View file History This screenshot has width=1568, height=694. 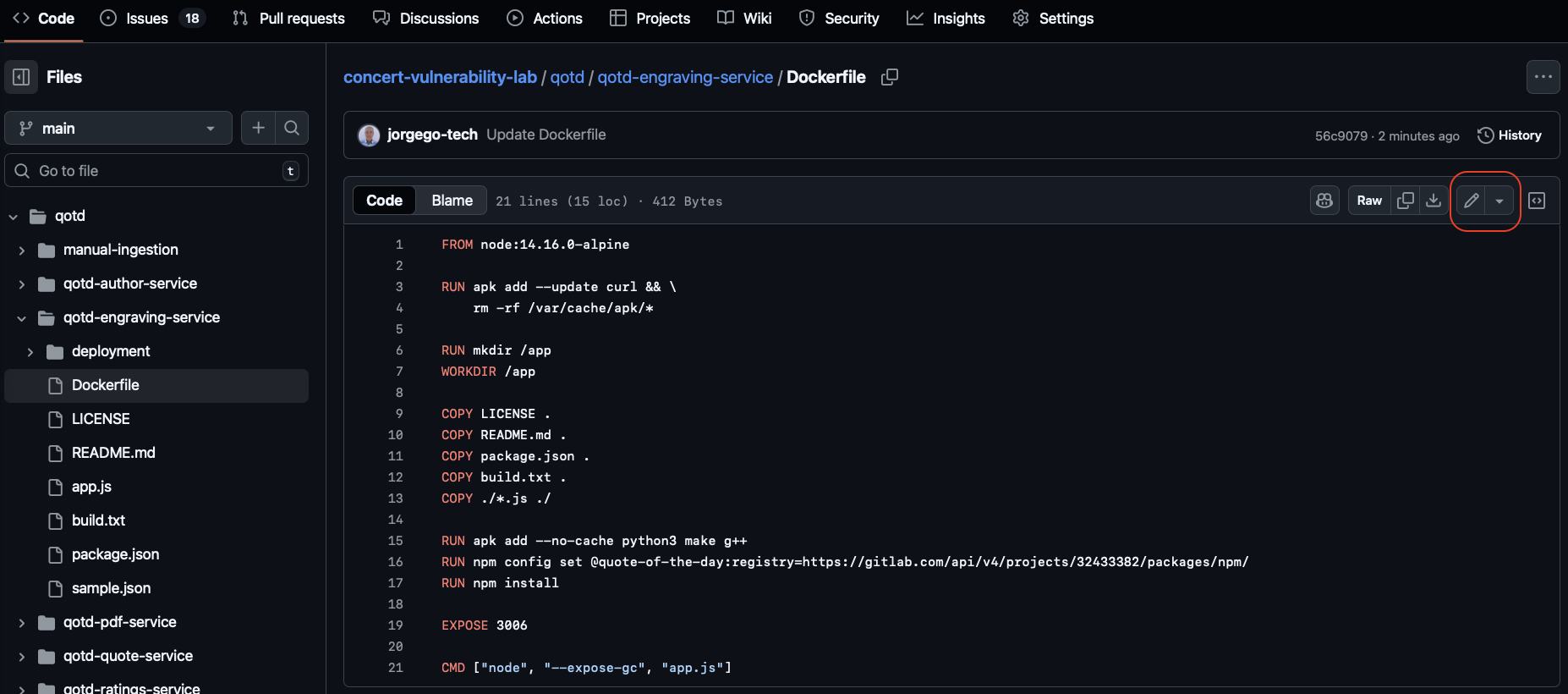(x=1510, y=135)
